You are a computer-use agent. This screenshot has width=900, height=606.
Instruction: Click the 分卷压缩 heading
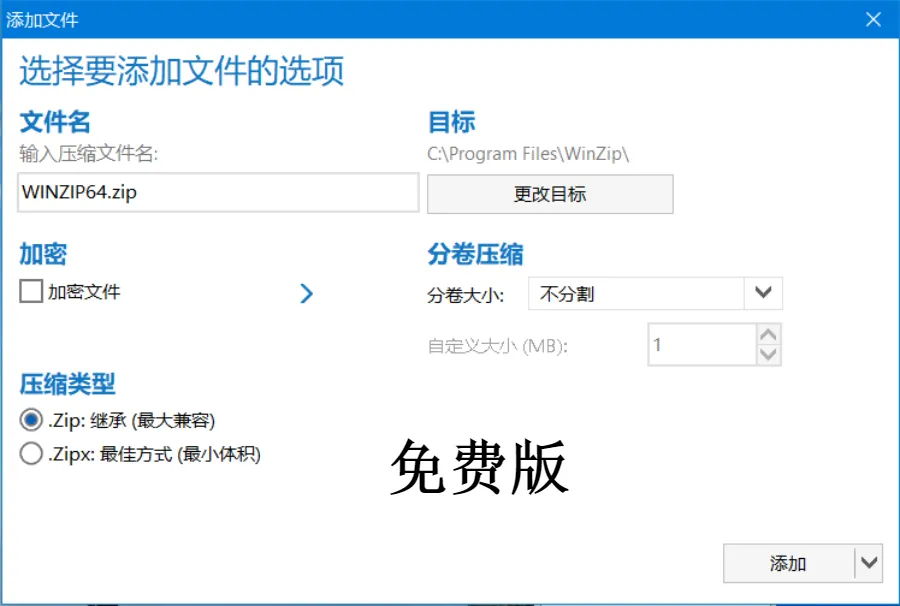point(475,254)
